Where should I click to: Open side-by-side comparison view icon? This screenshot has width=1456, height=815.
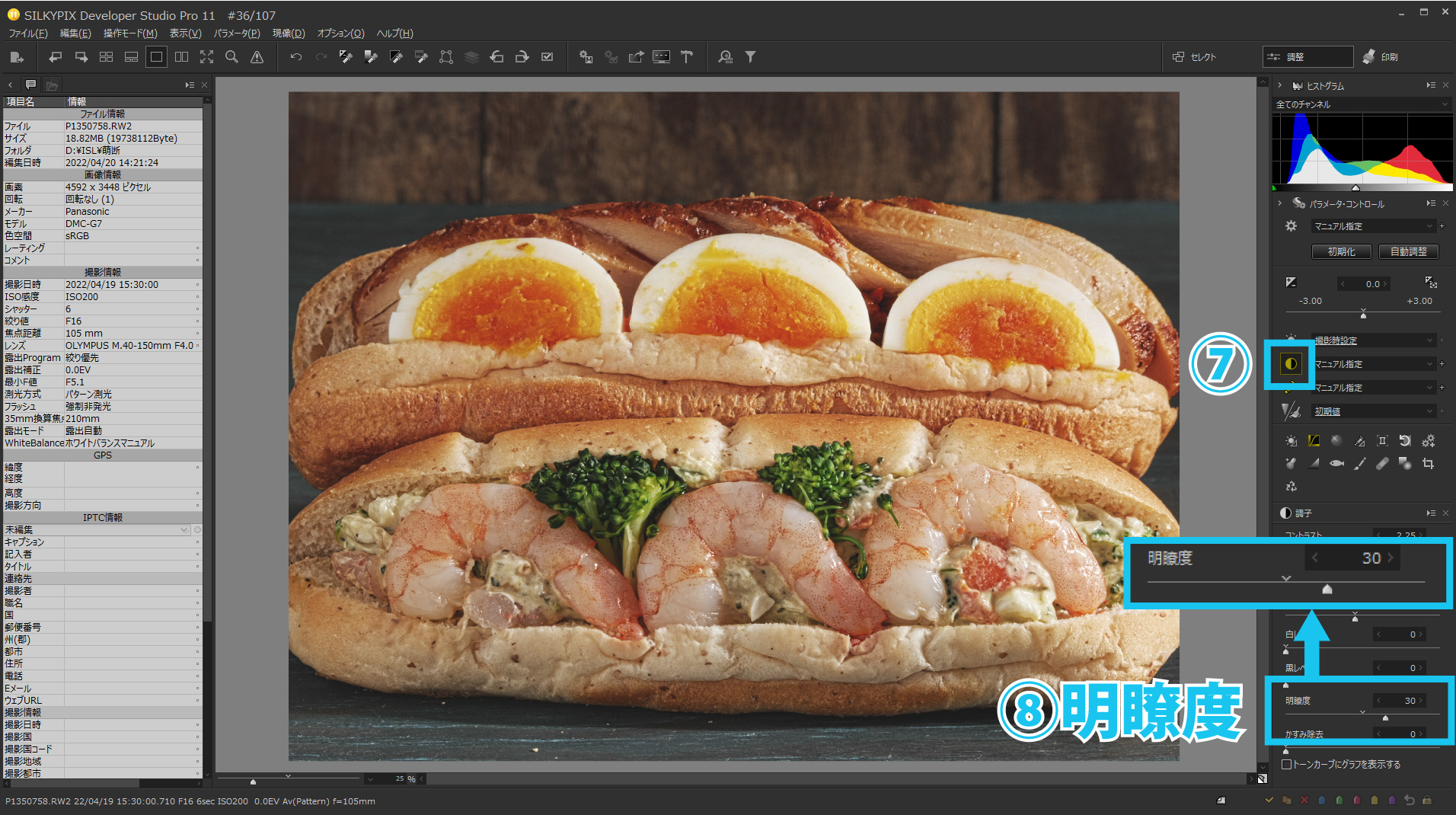[181, 57]
